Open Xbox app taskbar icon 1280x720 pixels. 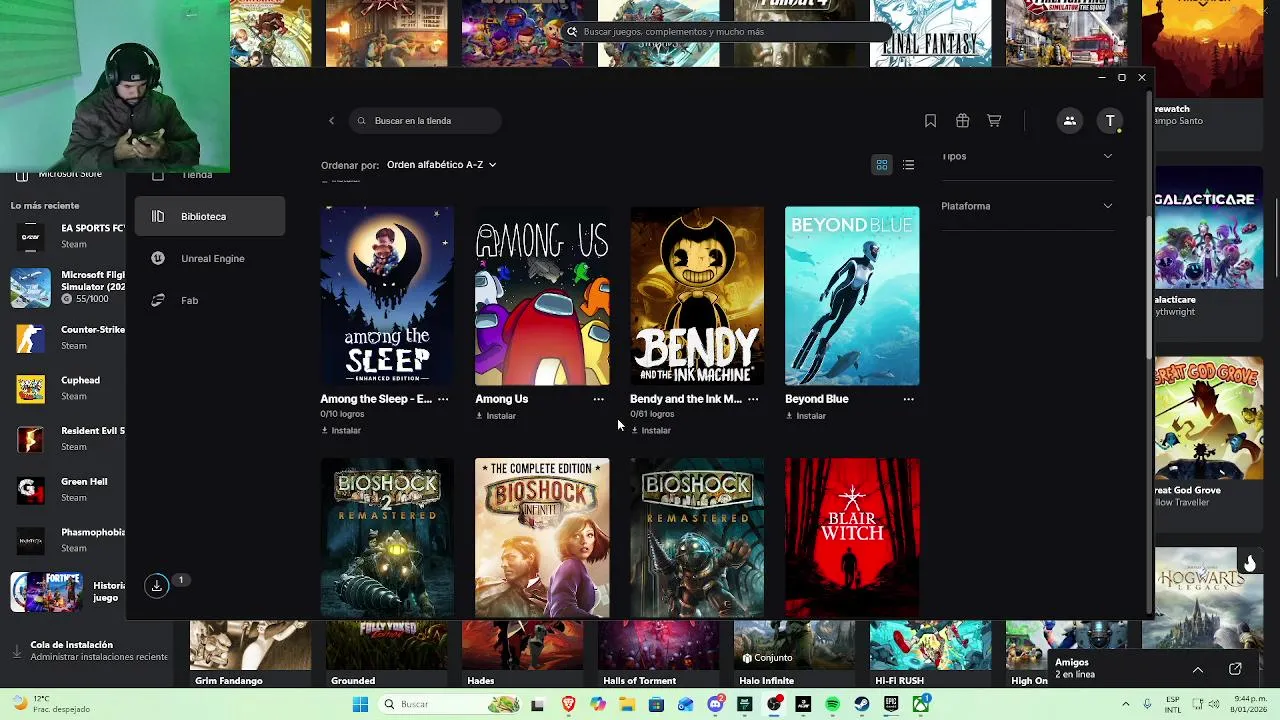click(920, 705)
